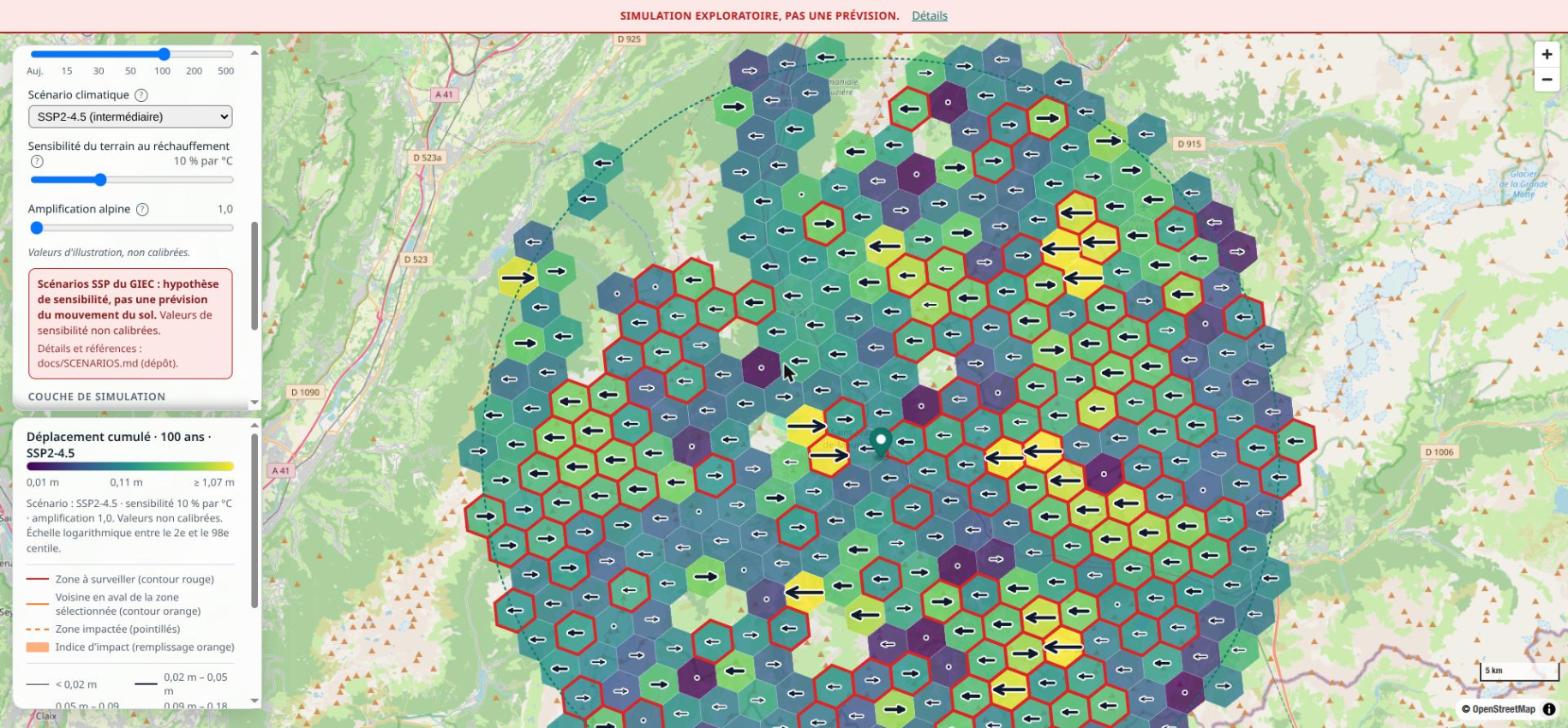The width and height of the screenshot is (1568, 728).
Task: Zoom in on the map
Action: [x=1546, y=55]
